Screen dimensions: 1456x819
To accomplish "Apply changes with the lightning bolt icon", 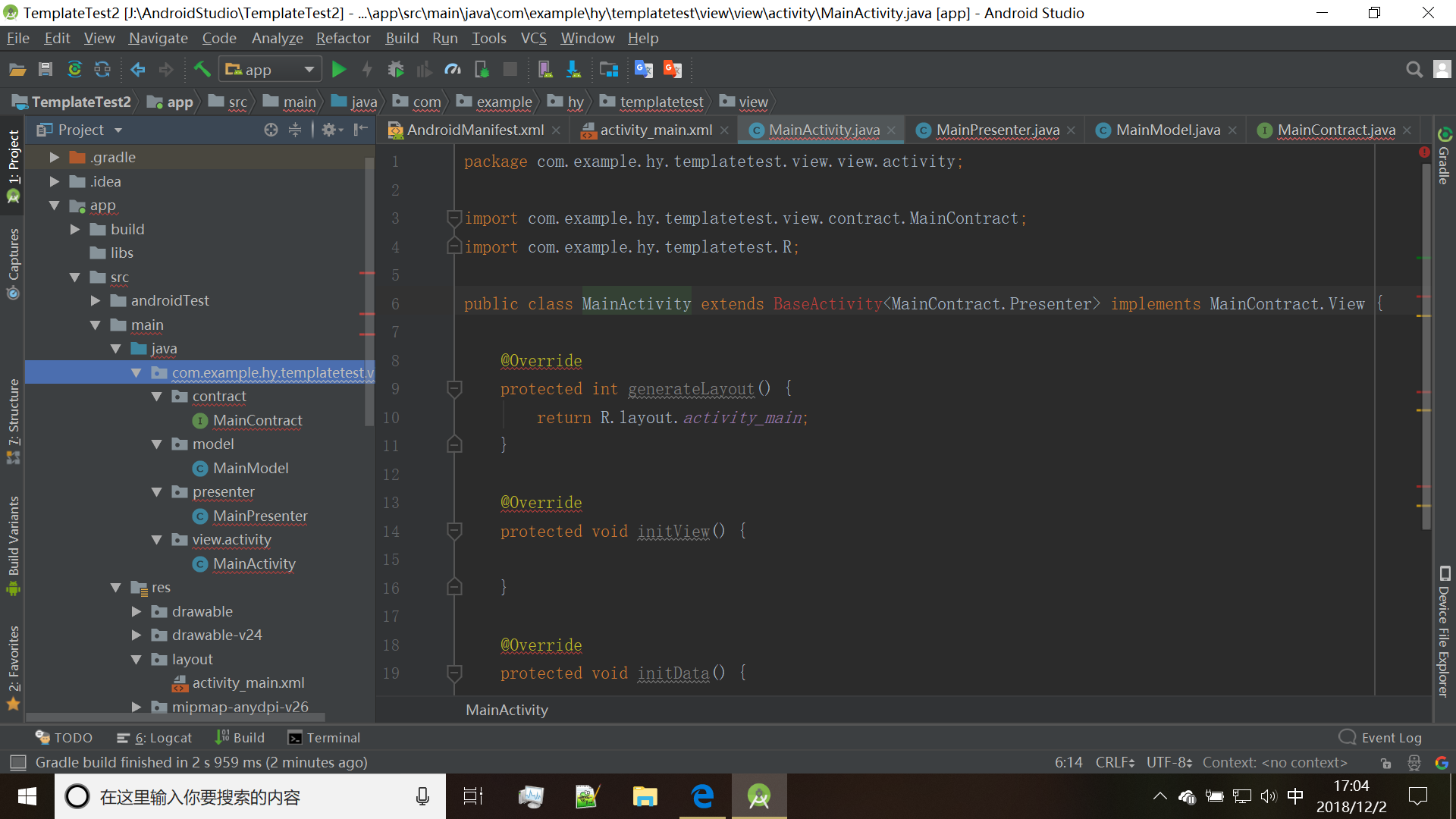I will coord(367,70).
